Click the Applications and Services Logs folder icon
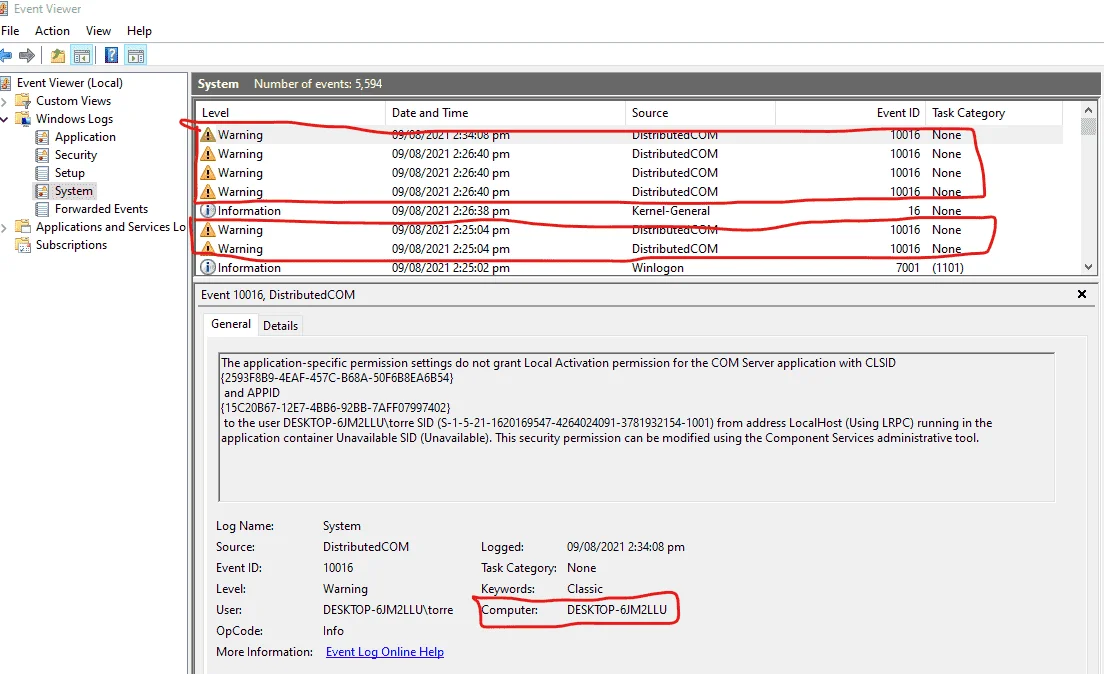Viewport: 1104px width, 674px height. pyautogui.click(x=23, y=227)
